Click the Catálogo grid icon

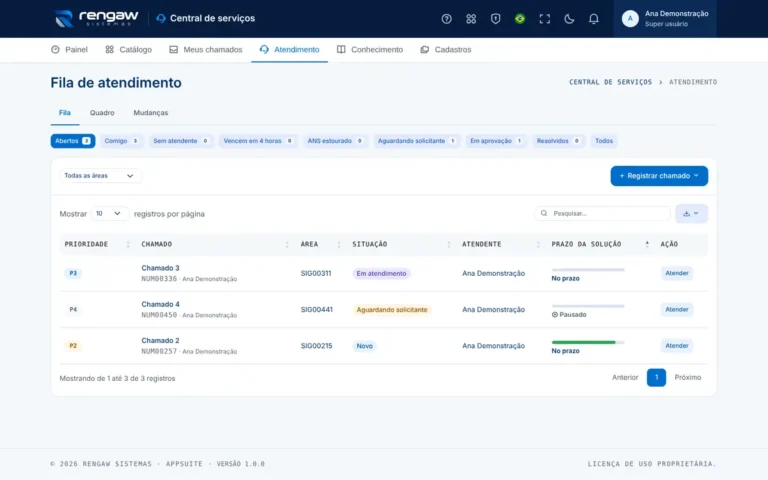pyautogui.click(x=109, y=49)
